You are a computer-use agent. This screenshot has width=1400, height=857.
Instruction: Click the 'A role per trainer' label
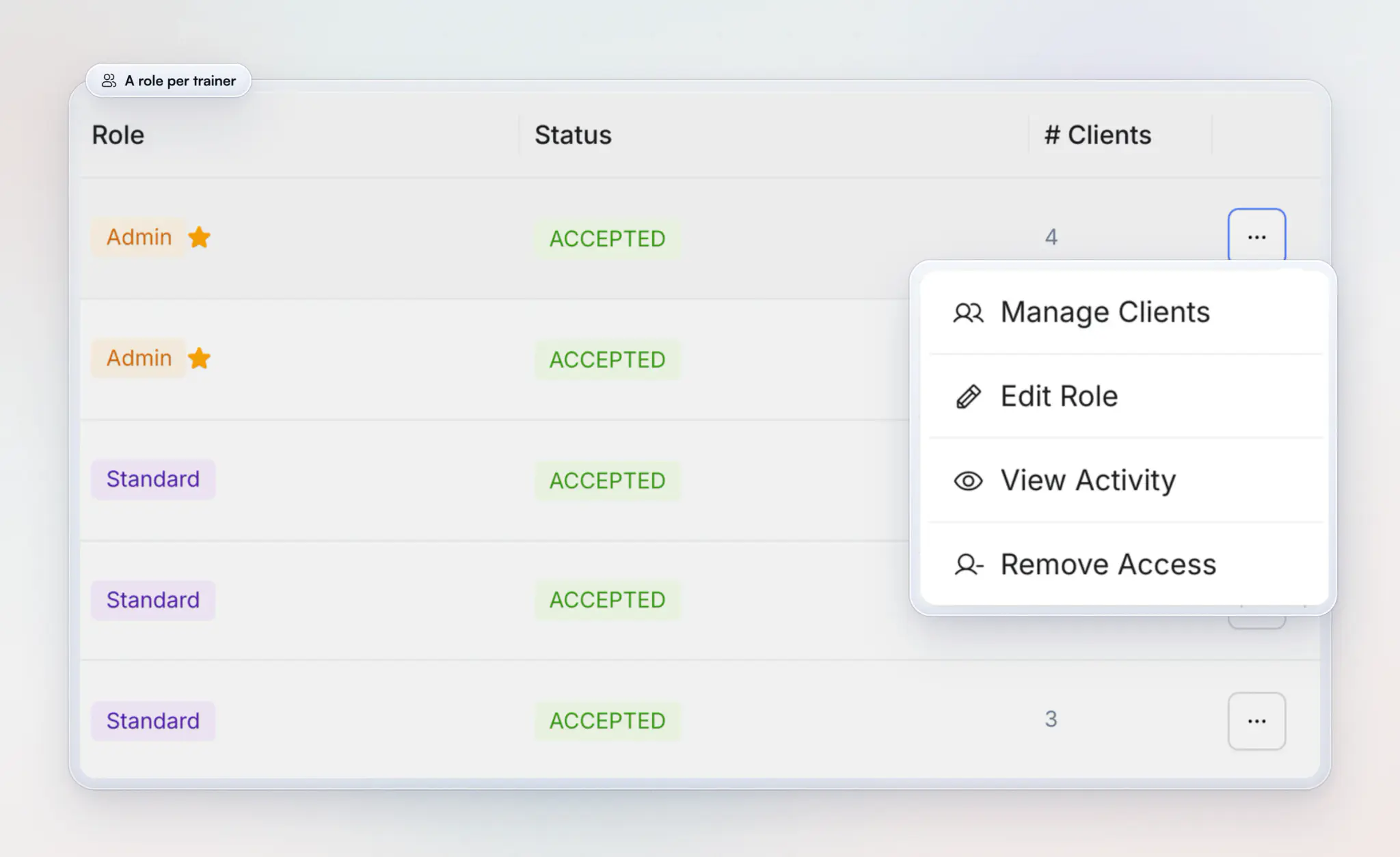point(180,81)
